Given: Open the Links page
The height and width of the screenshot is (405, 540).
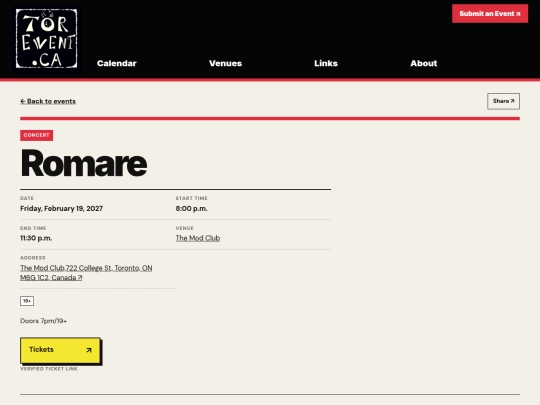Looking at the screenshot, I should pos(326,63).
